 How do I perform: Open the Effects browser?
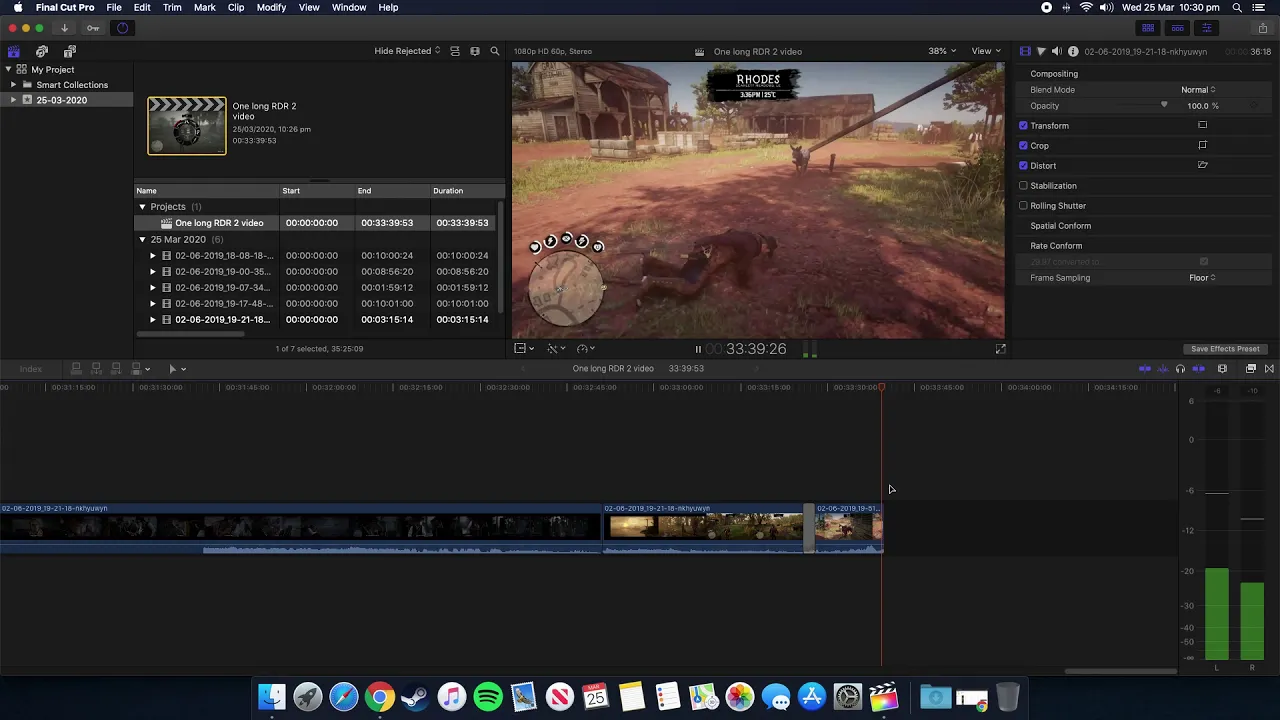tap(1251, 369)
